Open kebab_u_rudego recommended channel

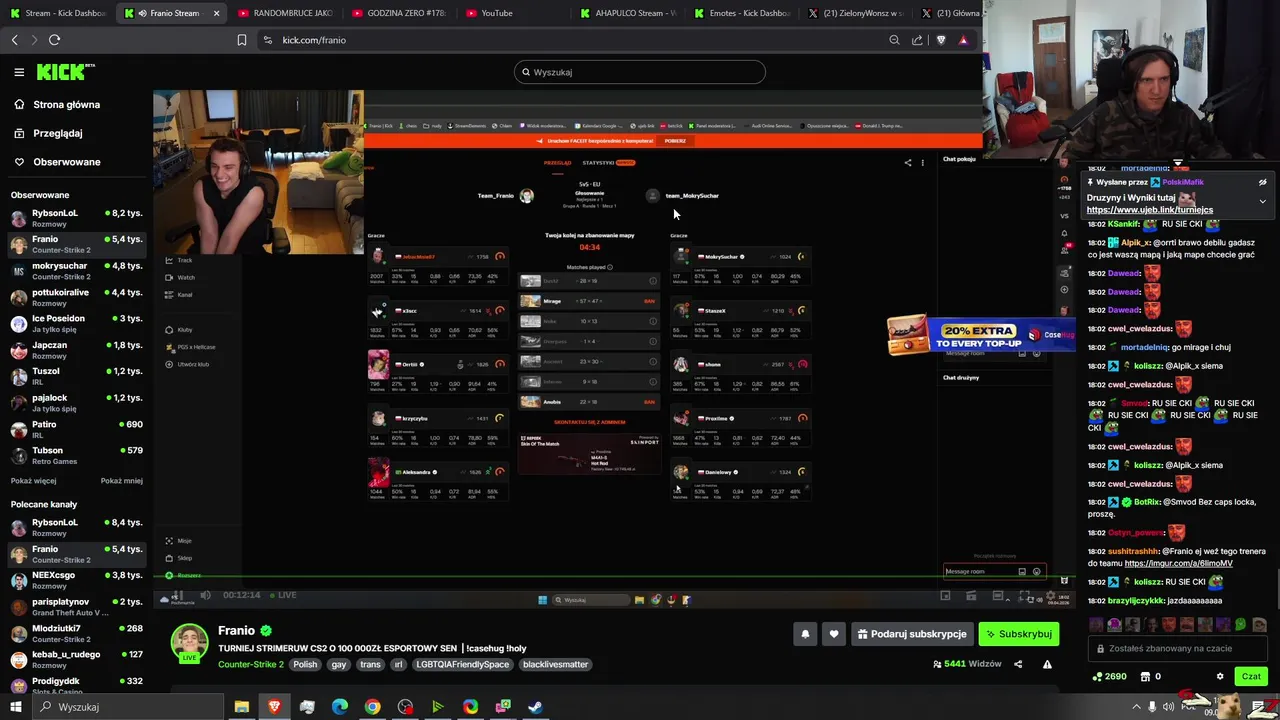click(x=76, y=660)
